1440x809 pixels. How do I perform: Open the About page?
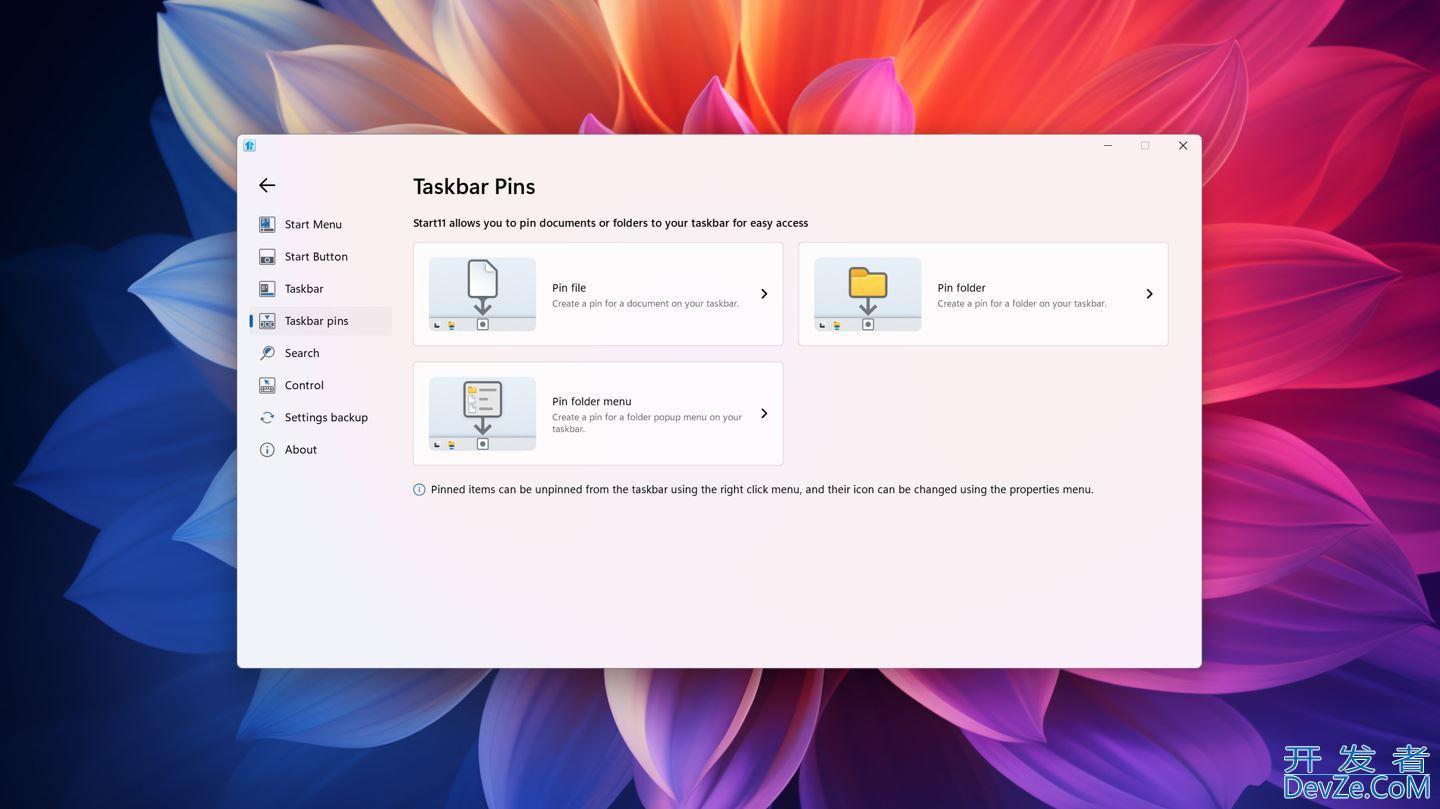pos(320,450)
